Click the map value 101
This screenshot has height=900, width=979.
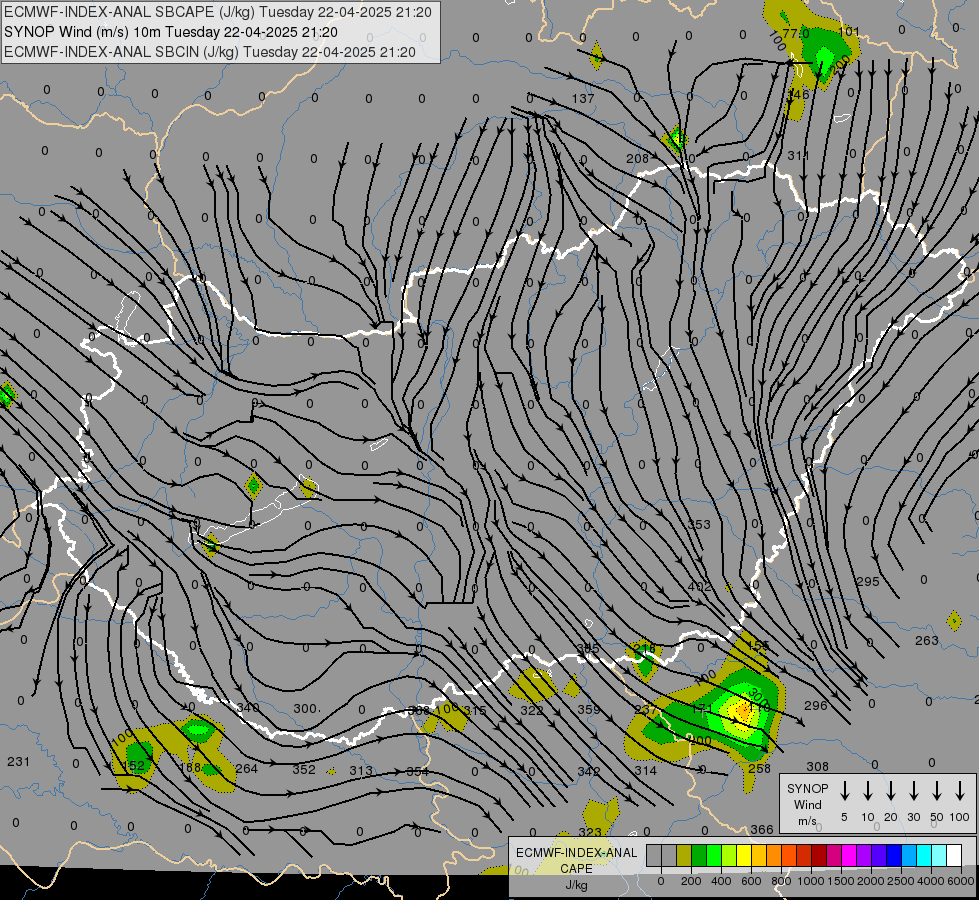(x=849, y=32)
